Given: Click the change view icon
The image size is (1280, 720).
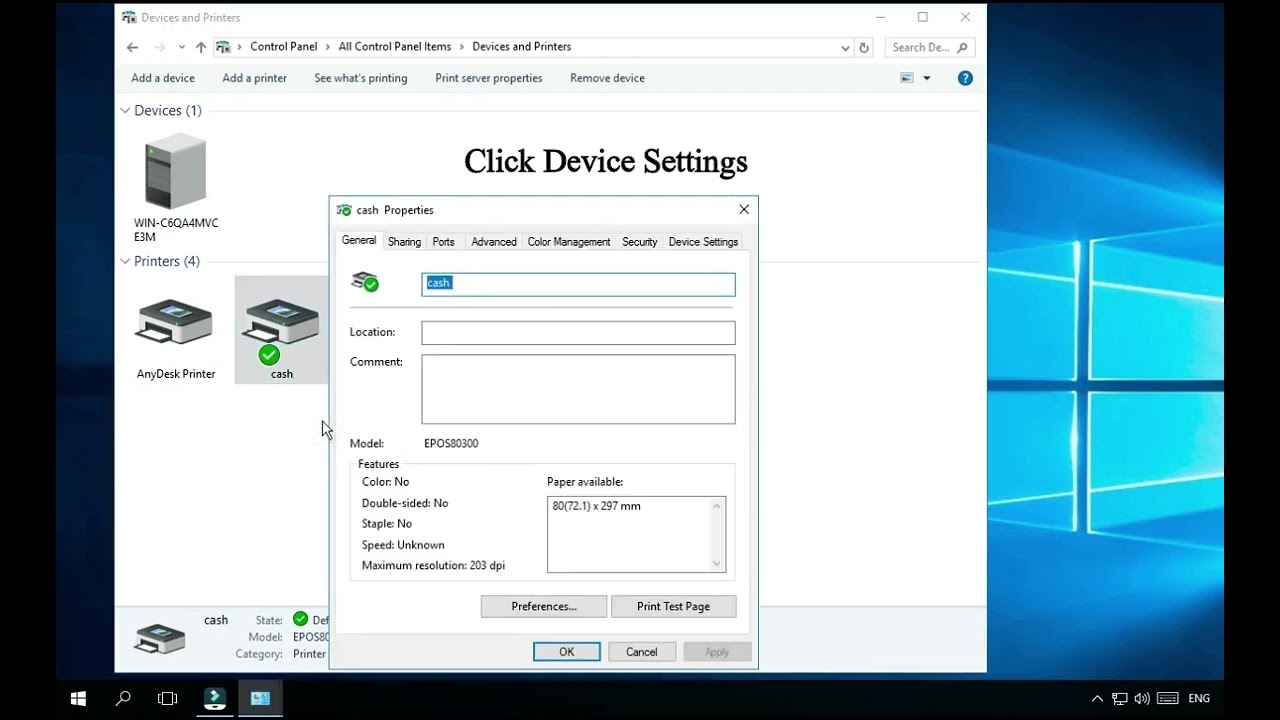Looking at the screenshot, I should (907, 78).
